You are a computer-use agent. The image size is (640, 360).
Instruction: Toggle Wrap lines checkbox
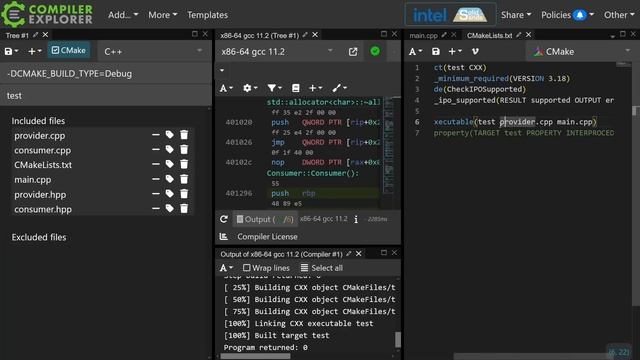pyautogui.click(x=266, y=268)
